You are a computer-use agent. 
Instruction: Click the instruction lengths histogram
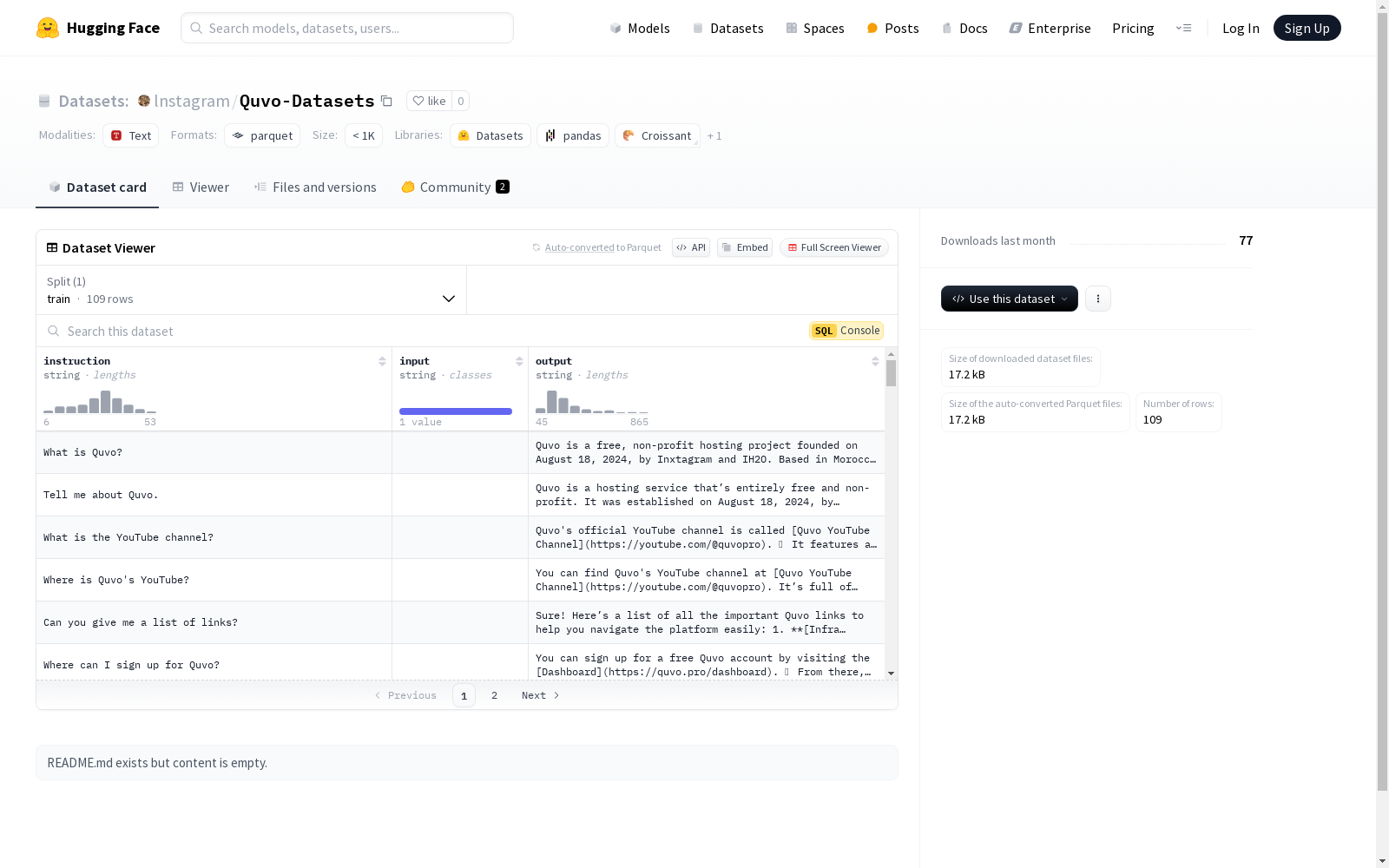click(x=100, y=402)
